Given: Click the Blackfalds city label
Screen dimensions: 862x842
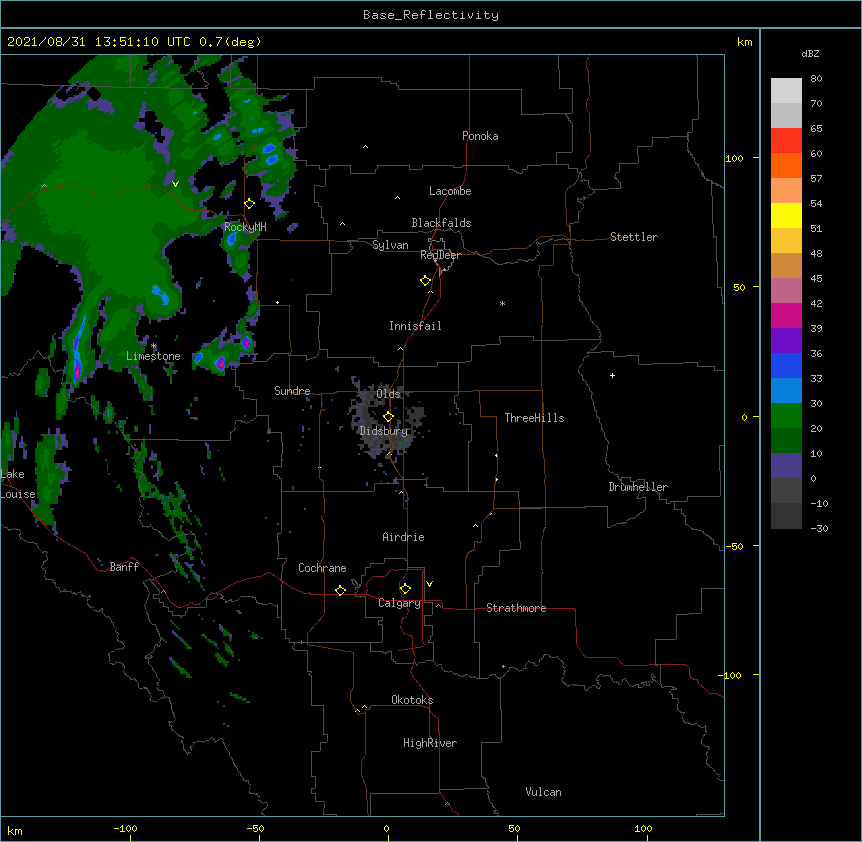Looking at the screenshot, I should (x=441, y=223).
